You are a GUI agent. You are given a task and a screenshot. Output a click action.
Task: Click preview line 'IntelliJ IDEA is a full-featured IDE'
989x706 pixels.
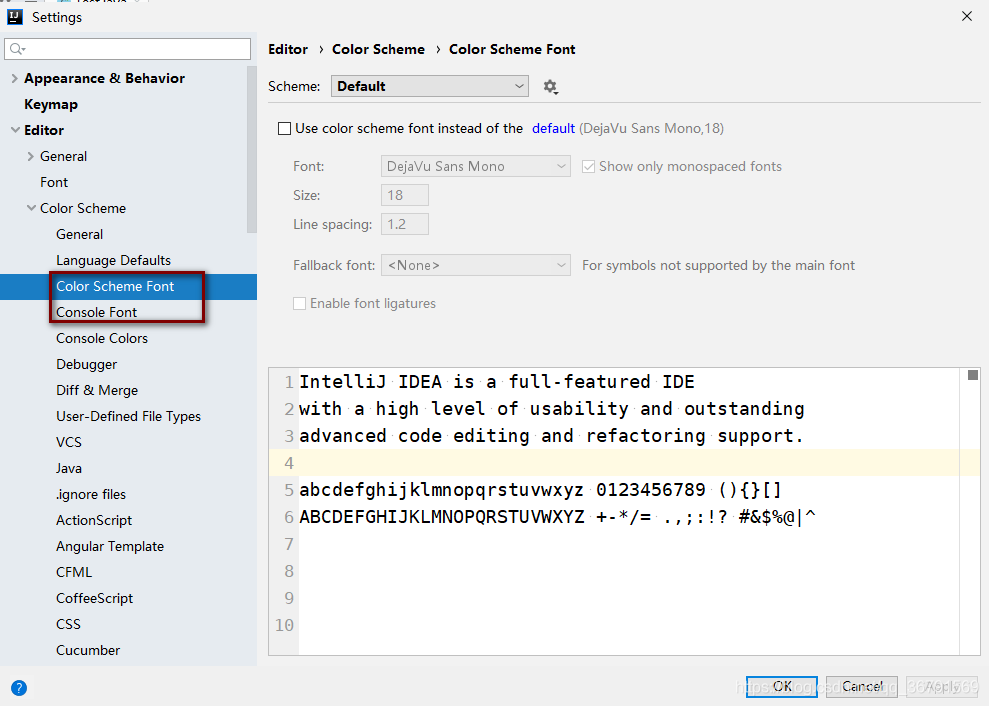(496, 382)
